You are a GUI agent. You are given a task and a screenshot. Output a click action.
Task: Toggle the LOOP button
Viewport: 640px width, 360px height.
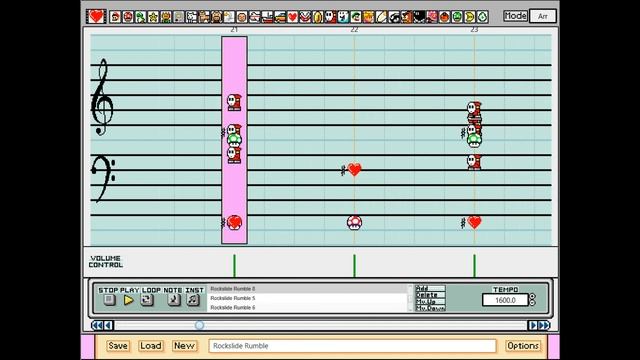coord(147,300)
